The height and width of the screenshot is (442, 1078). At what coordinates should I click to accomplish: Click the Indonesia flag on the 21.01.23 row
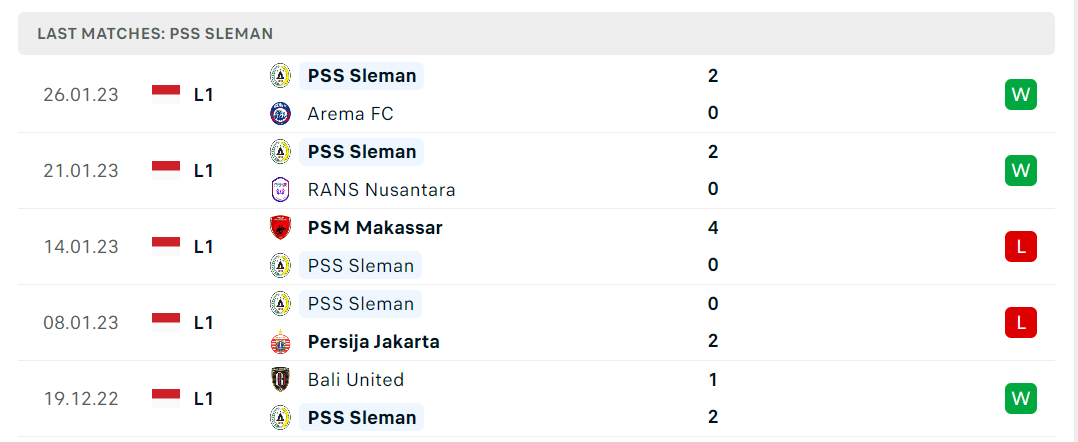tap(166, 170)
